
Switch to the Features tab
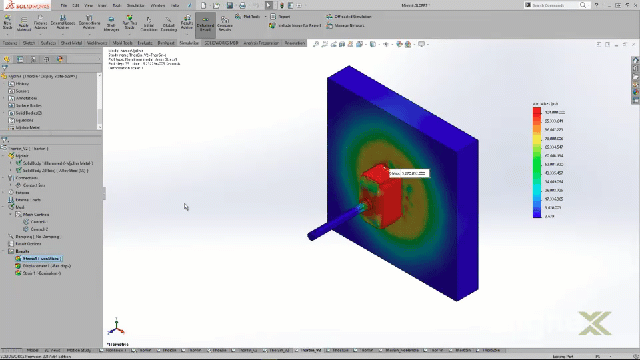coord(10,43)
